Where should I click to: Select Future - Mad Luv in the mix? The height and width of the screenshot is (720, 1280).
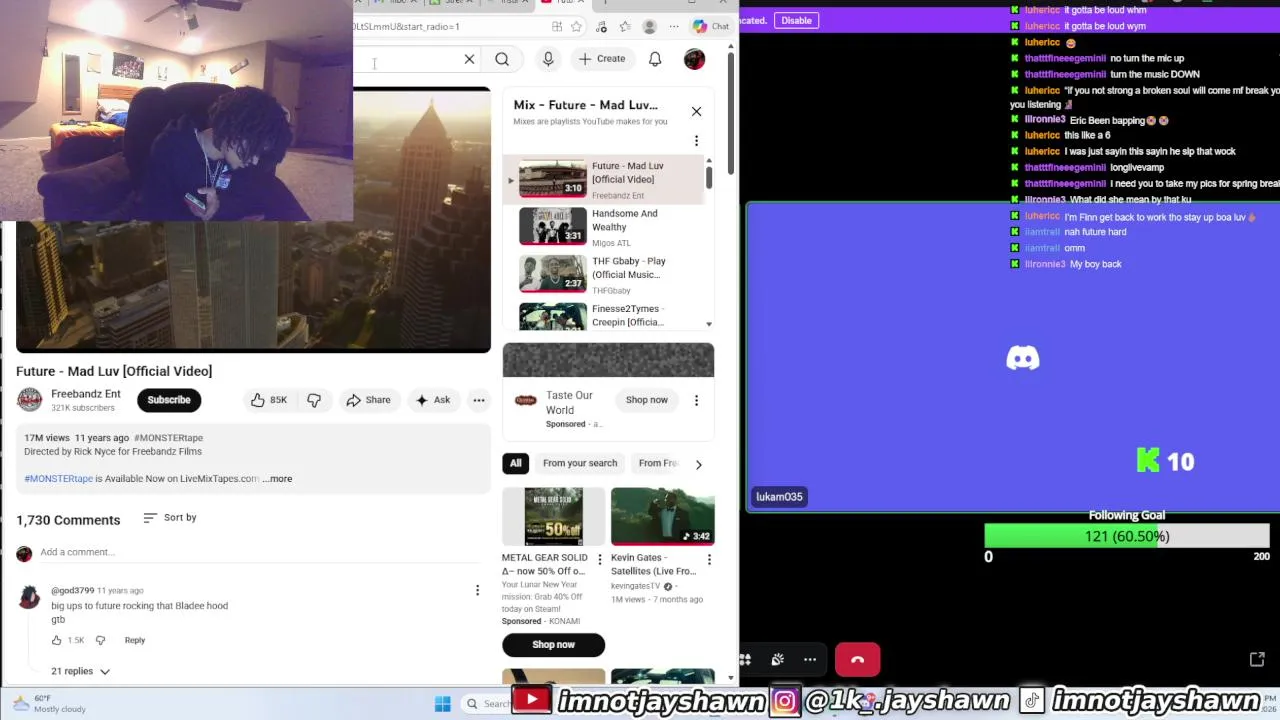tap(605, 180)
